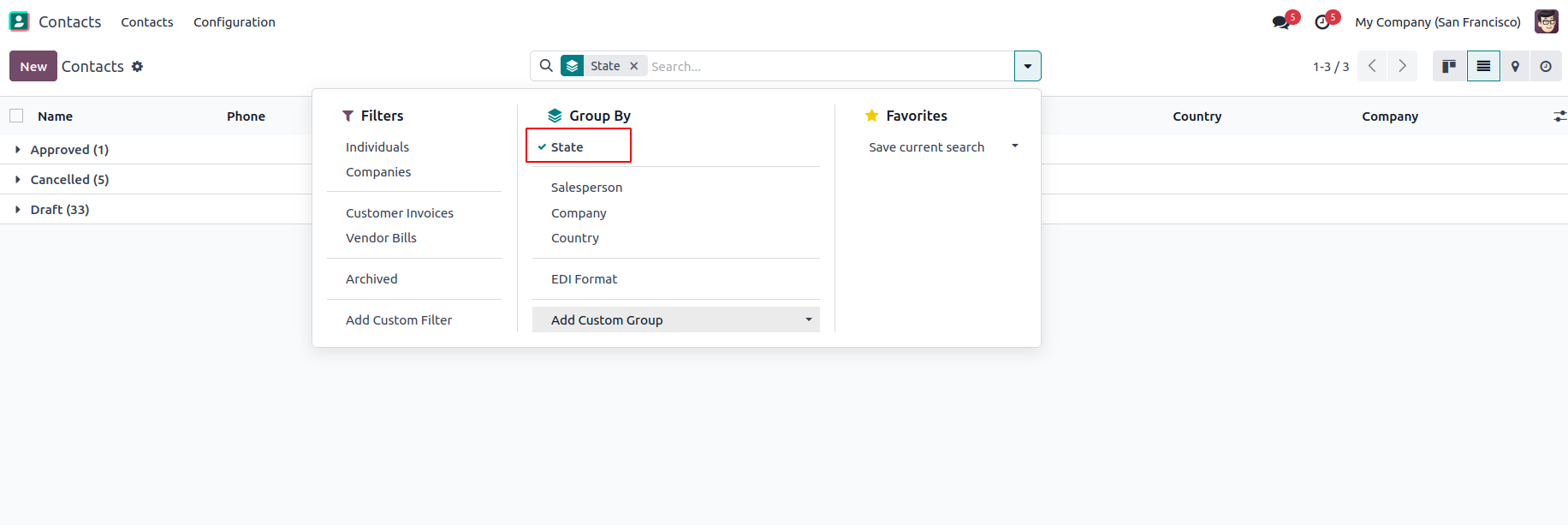Screen dimensions: 1568x525
Task: Open the conversations message icon
Action: point(1281,22)
